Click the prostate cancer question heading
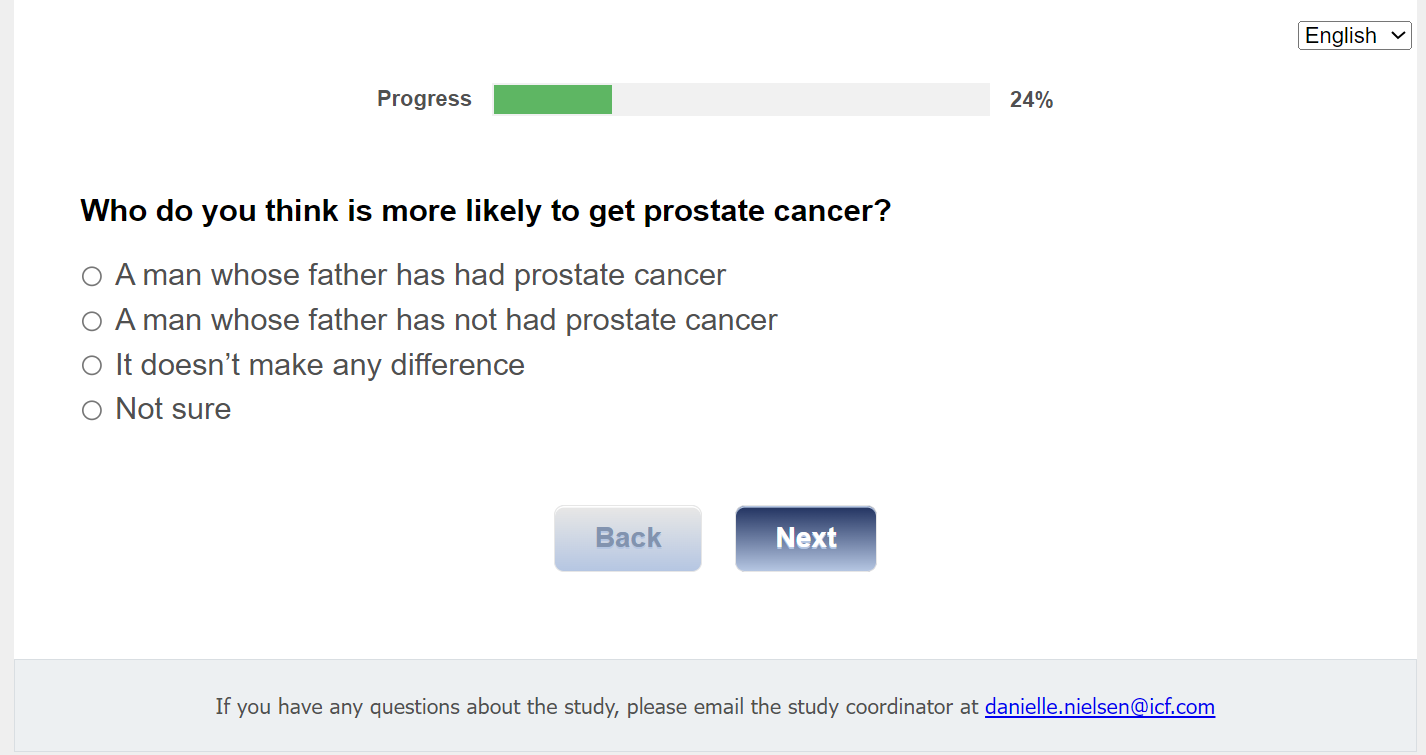1426x755 pixels. coord(485,211)
